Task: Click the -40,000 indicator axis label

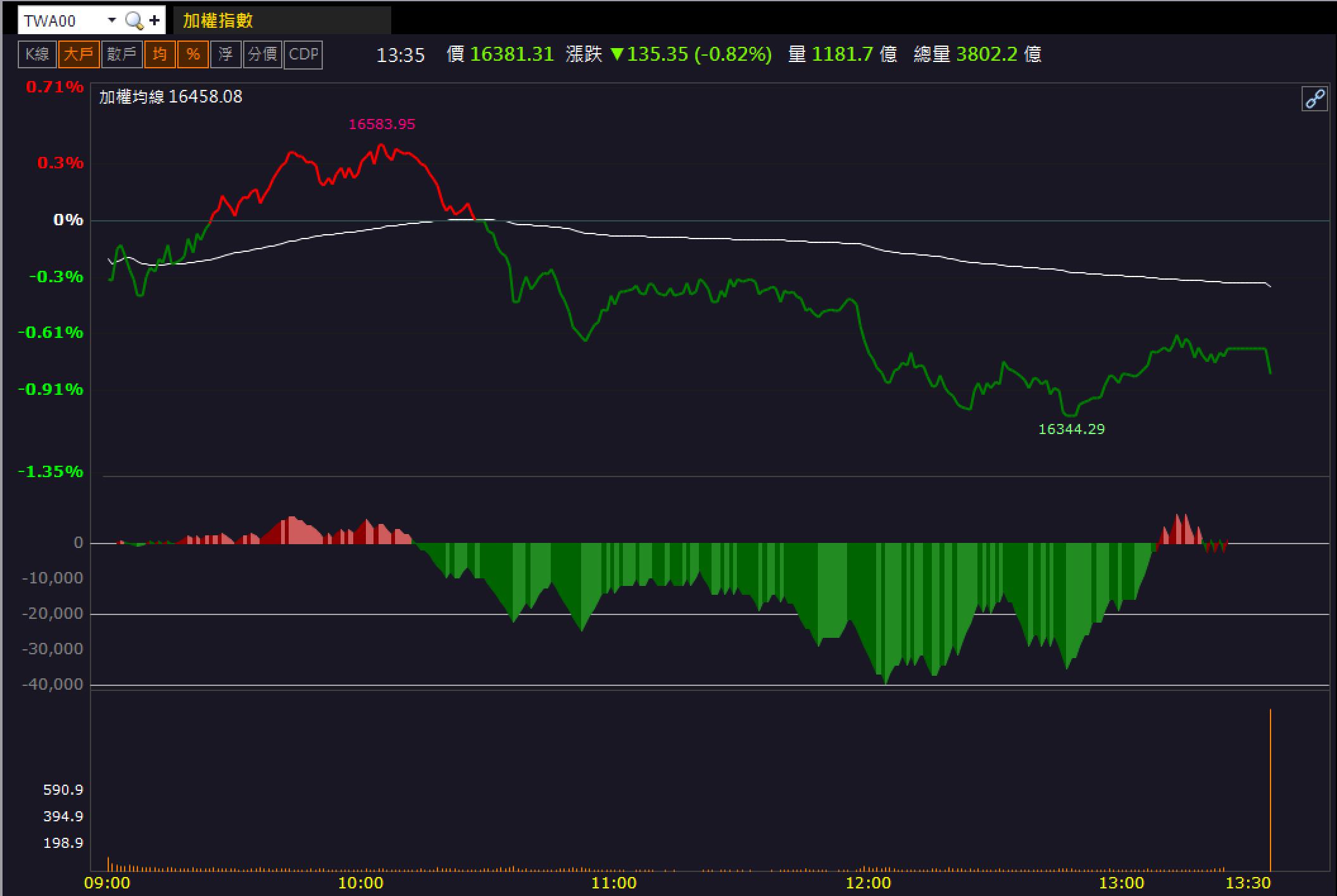Action: click(53, 685)
